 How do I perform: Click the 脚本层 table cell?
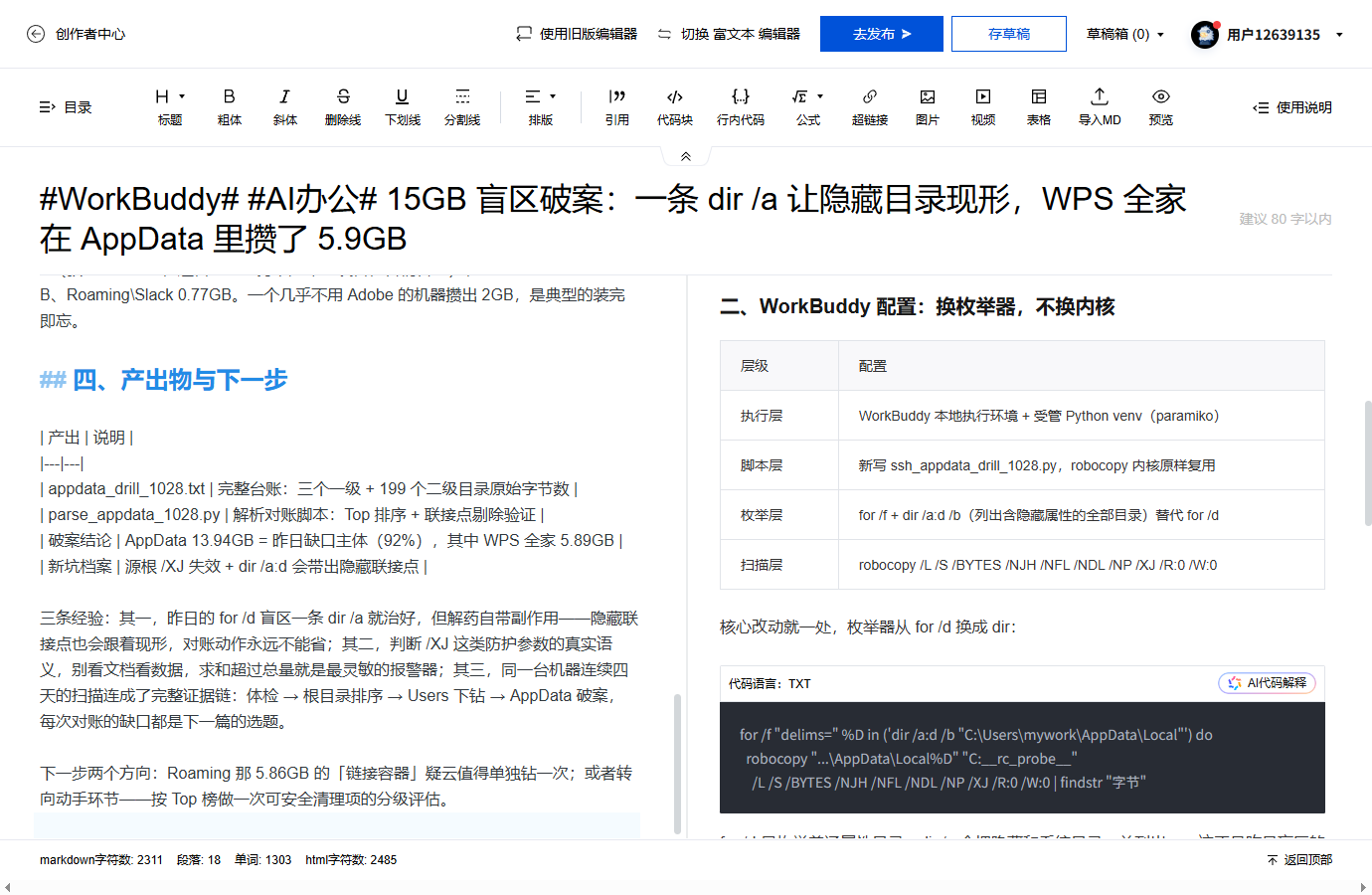[779, 465]
